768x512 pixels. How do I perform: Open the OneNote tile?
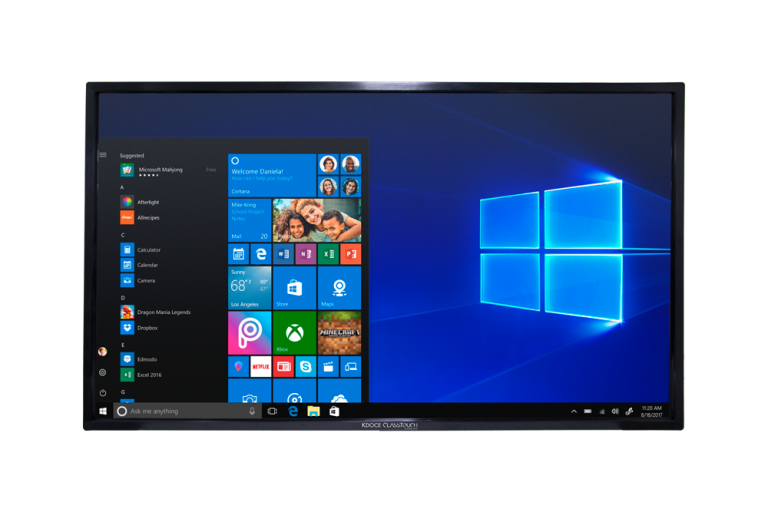(x=306, y=254)
